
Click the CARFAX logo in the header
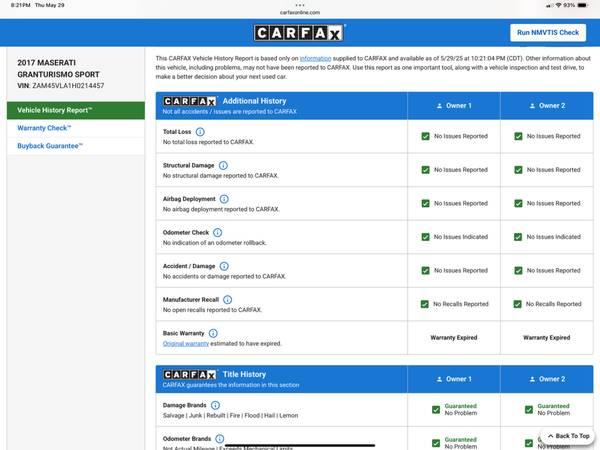point(299,33)
